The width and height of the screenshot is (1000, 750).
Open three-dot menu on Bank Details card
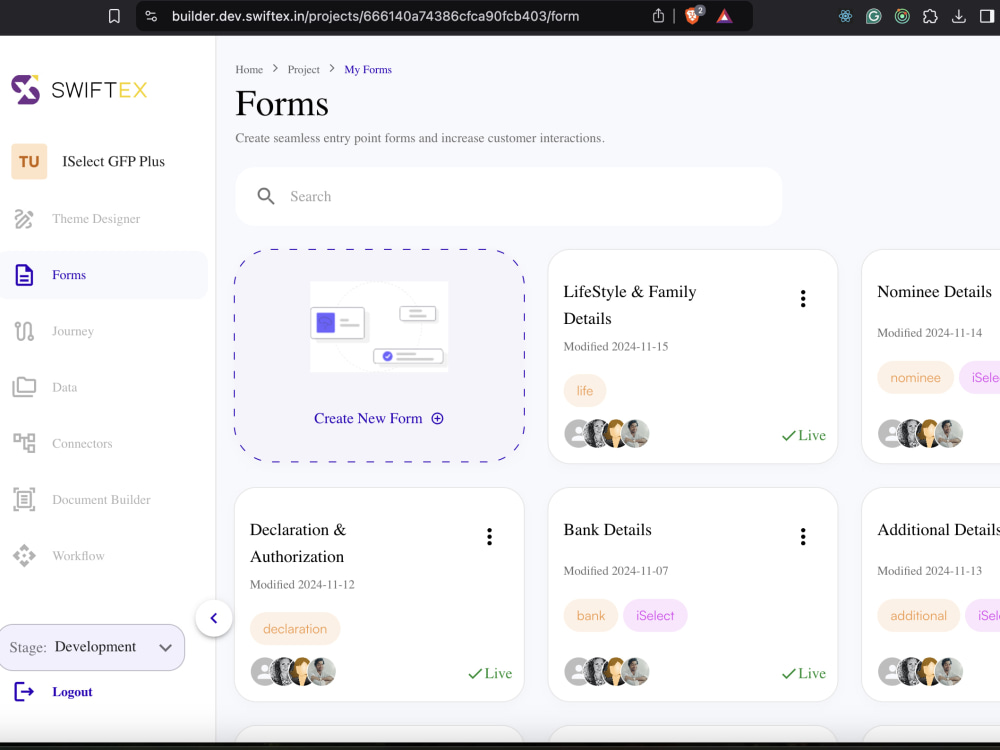(x=803, y=537)
